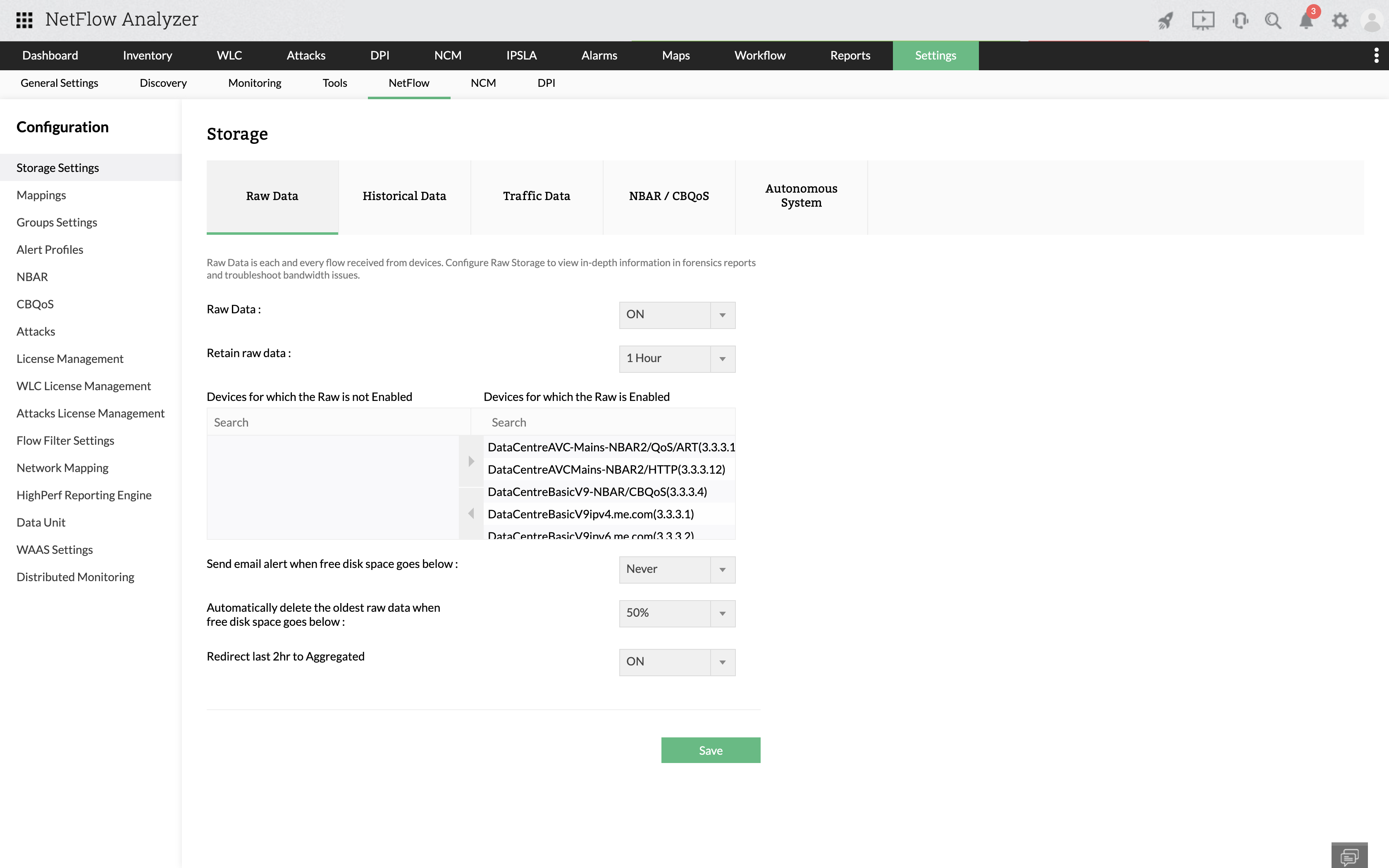Open the Raw Data ON dropdown

point(677,315)
